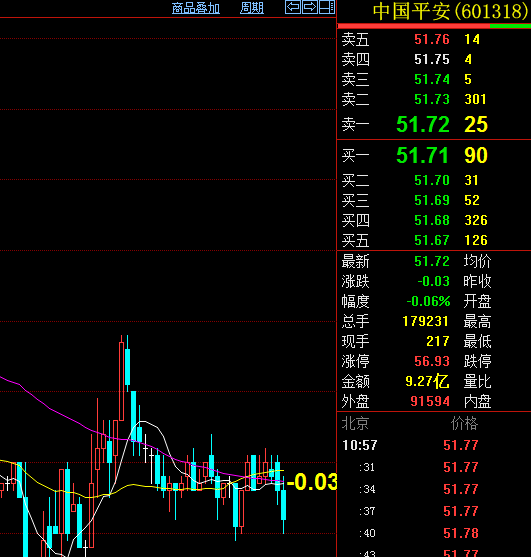Click the 总手 value 179231

(x=425, y=321)
